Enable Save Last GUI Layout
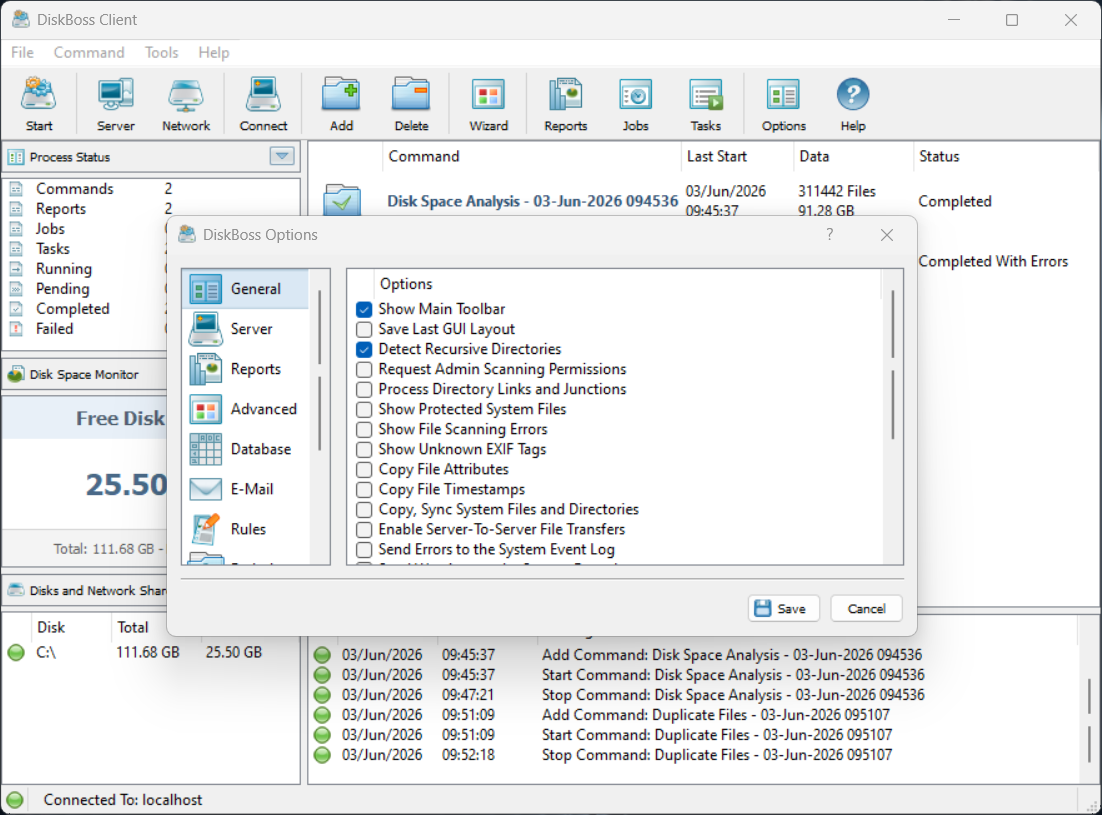The width and height of the screenshot is (1102, 815). pos(364,330)
